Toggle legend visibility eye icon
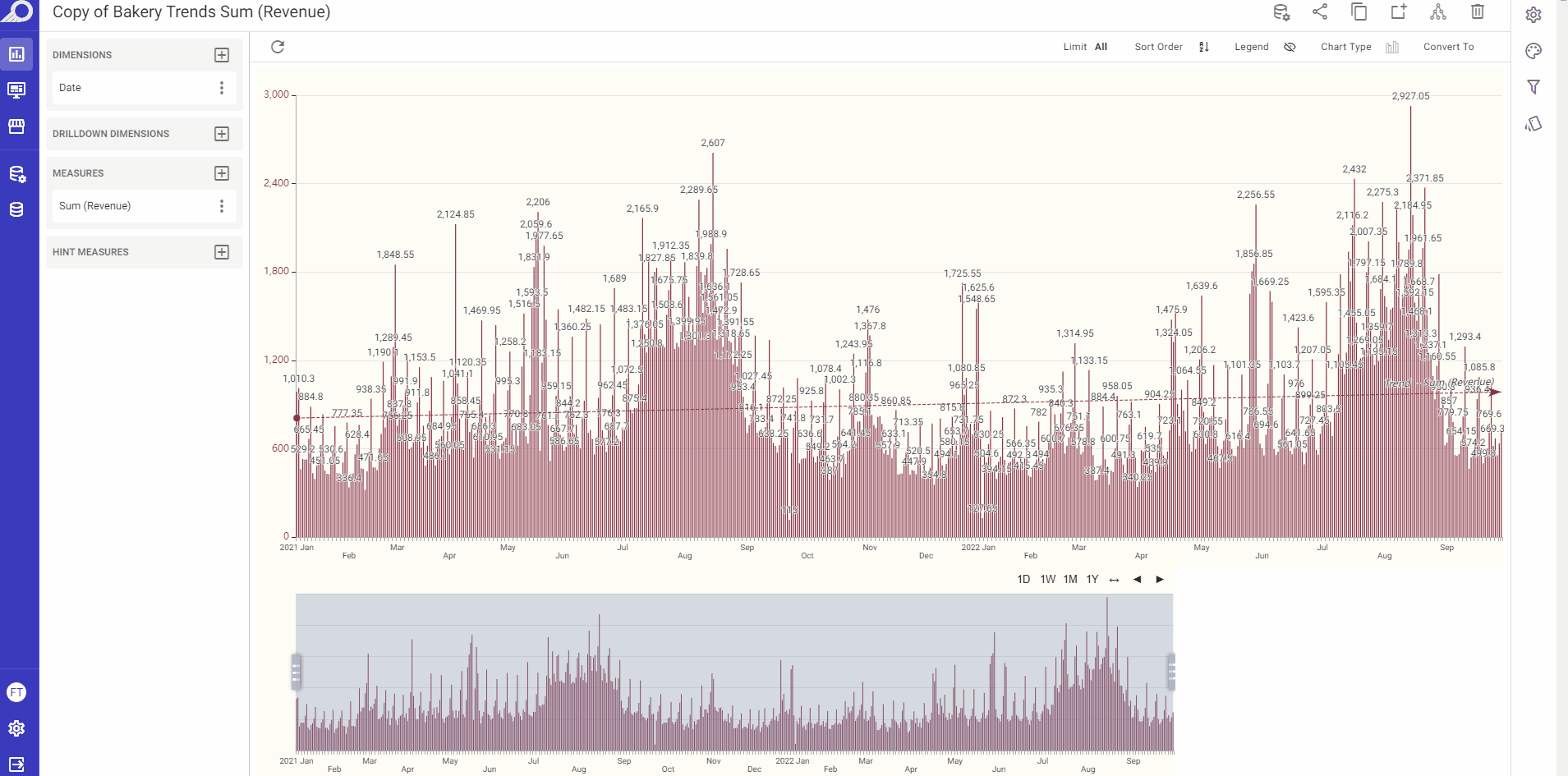Image resolution: width=1568 pixels, height=776 pixels. 1290,47
